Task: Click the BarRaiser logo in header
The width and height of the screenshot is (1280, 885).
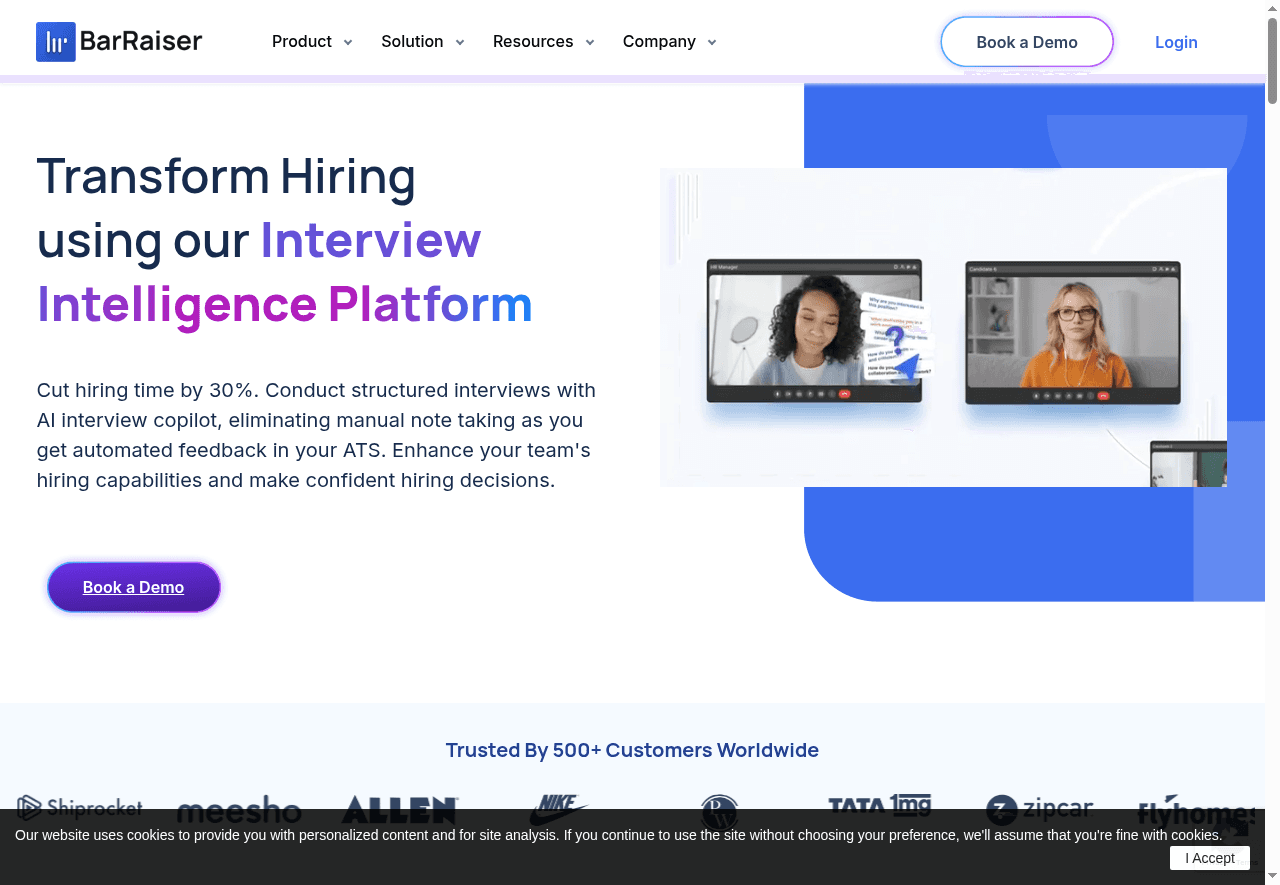Action: pos(119,42)
